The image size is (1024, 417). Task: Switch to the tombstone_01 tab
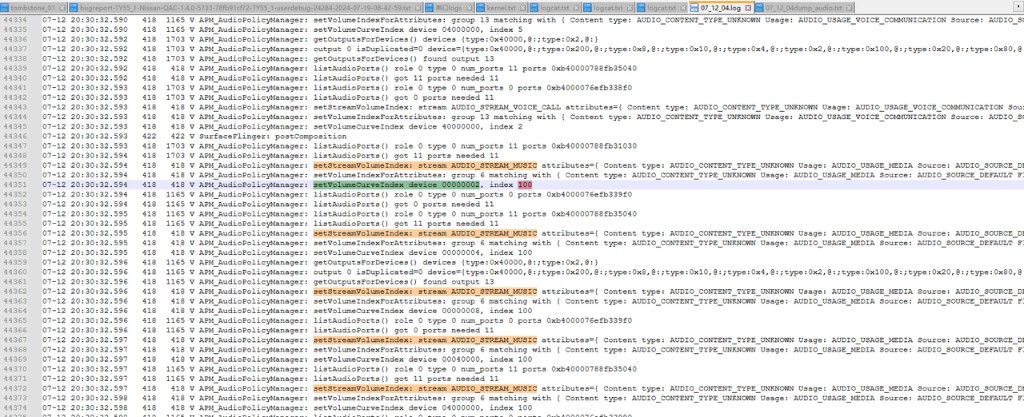tap(34, 8)
